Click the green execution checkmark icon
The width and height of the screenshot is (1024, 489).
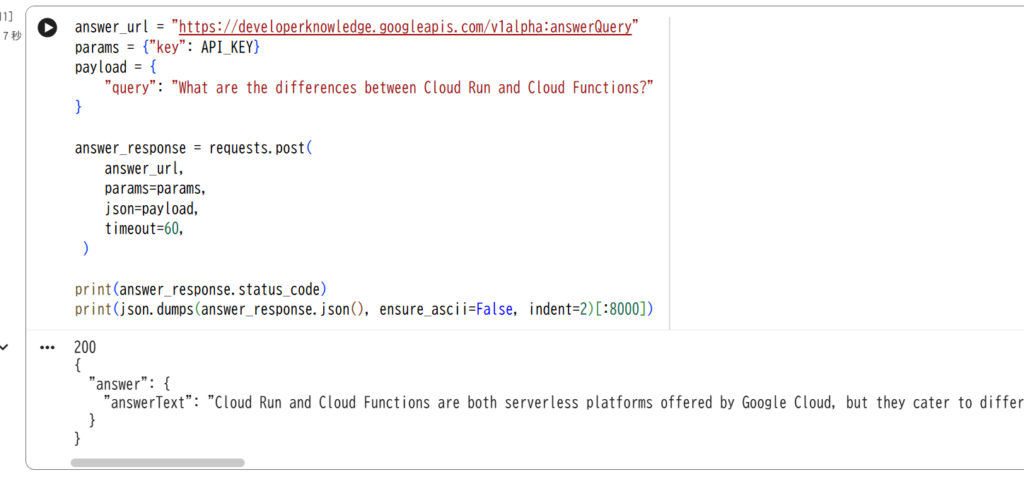[x=5, y=347]
